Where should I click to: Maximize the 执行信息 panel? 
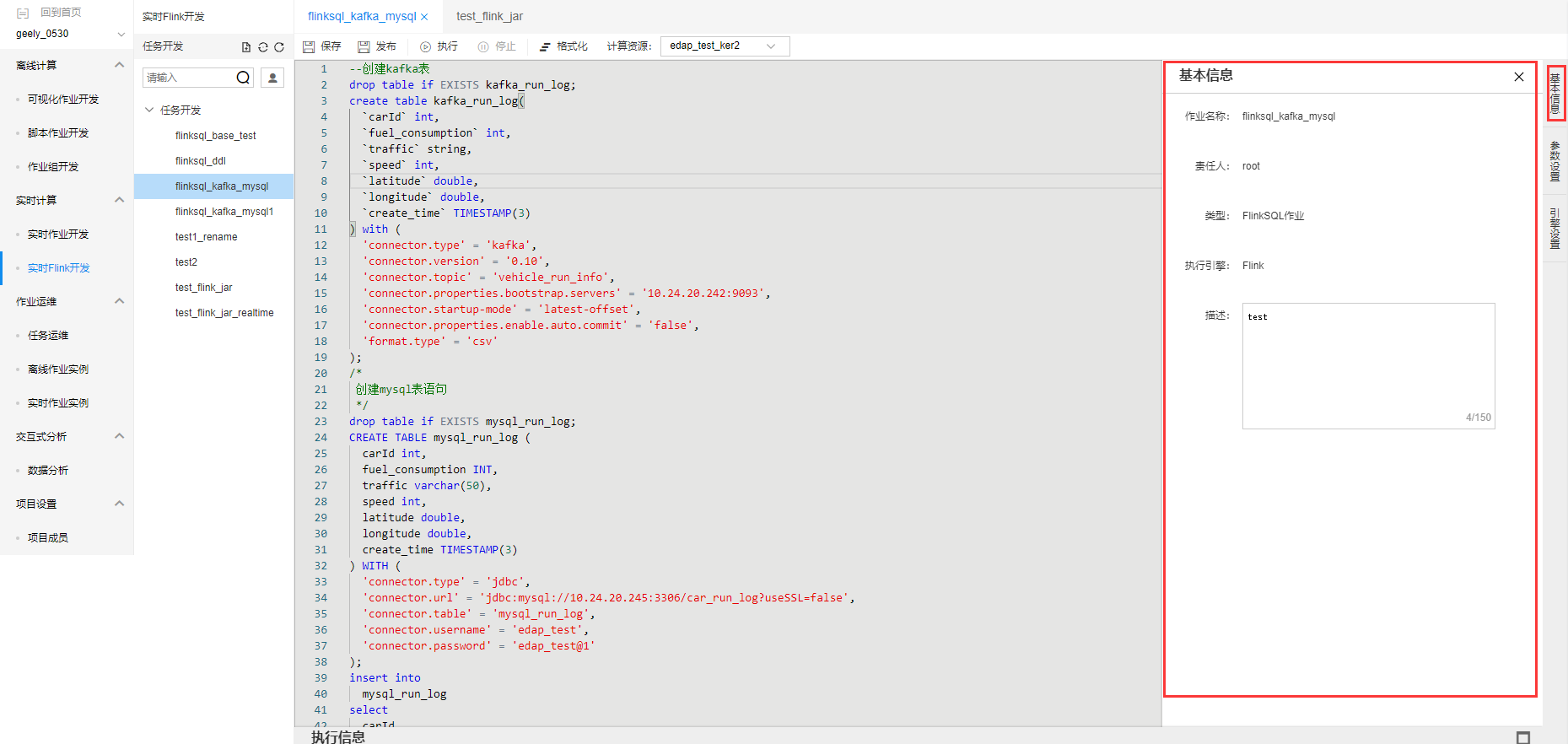point(1523,738)
